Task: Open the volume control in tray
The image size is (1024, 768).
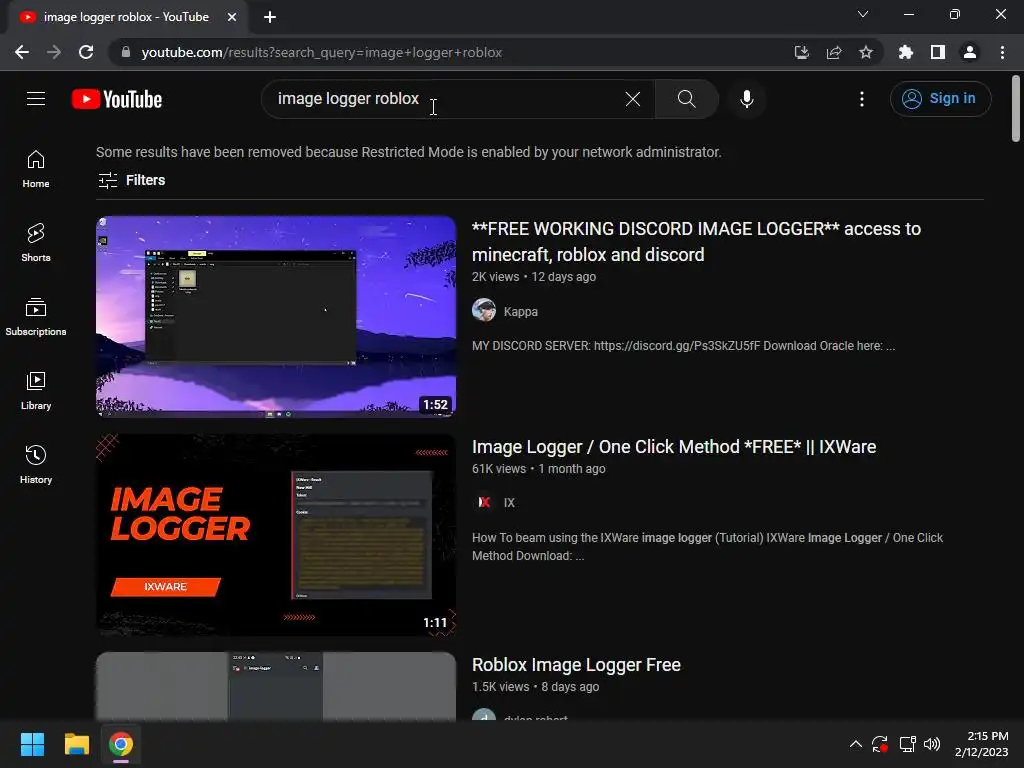Action: pos(932,744)
